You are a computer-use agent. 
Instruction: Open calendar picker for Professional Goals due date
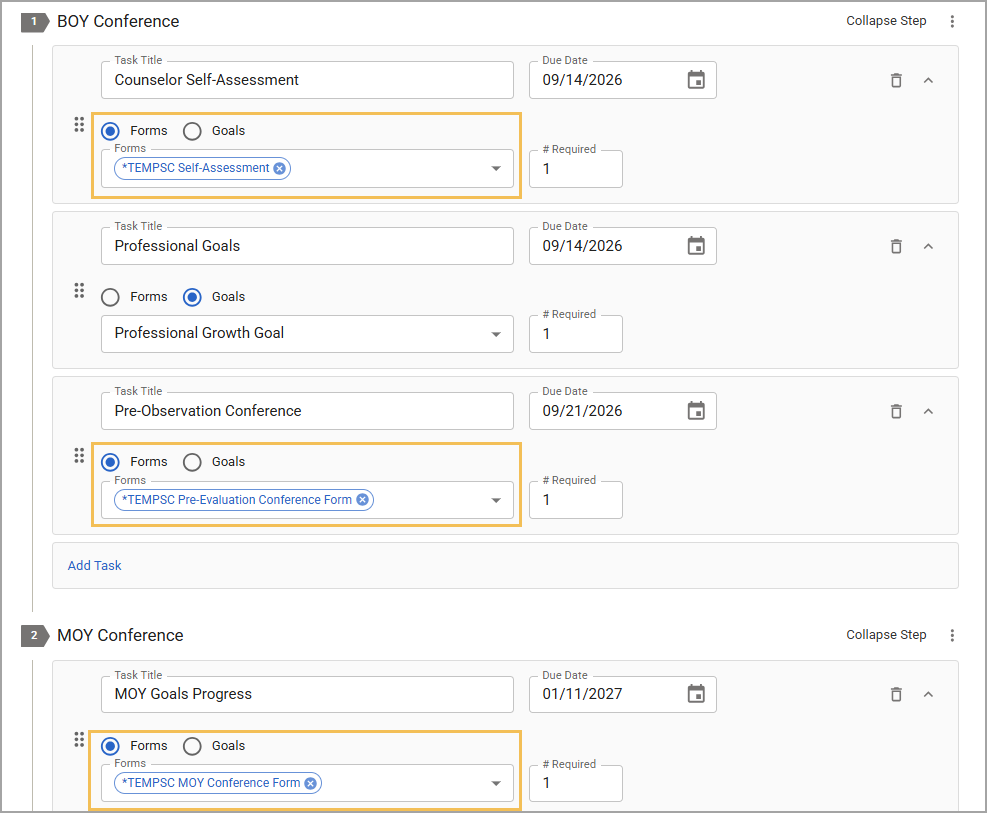(x=696, y=246)
